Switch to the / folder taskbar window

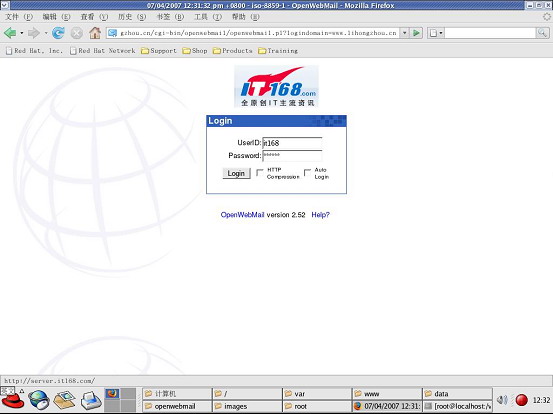click(247, 394)
